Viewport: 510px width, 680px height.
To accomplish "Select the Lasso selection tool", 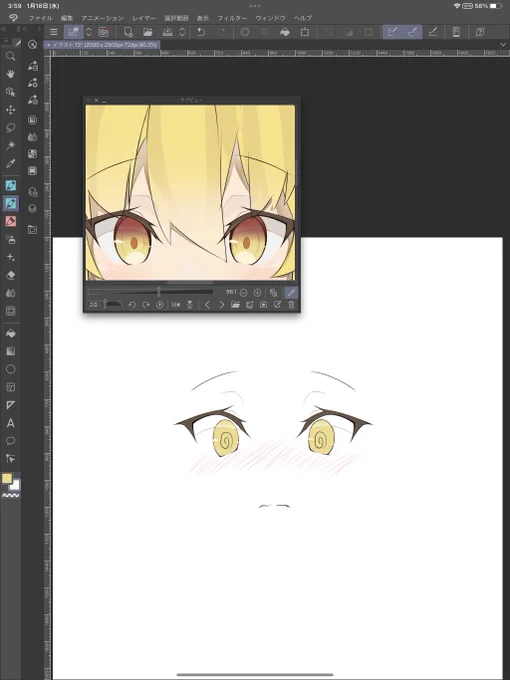I will [x=11, y=128].
